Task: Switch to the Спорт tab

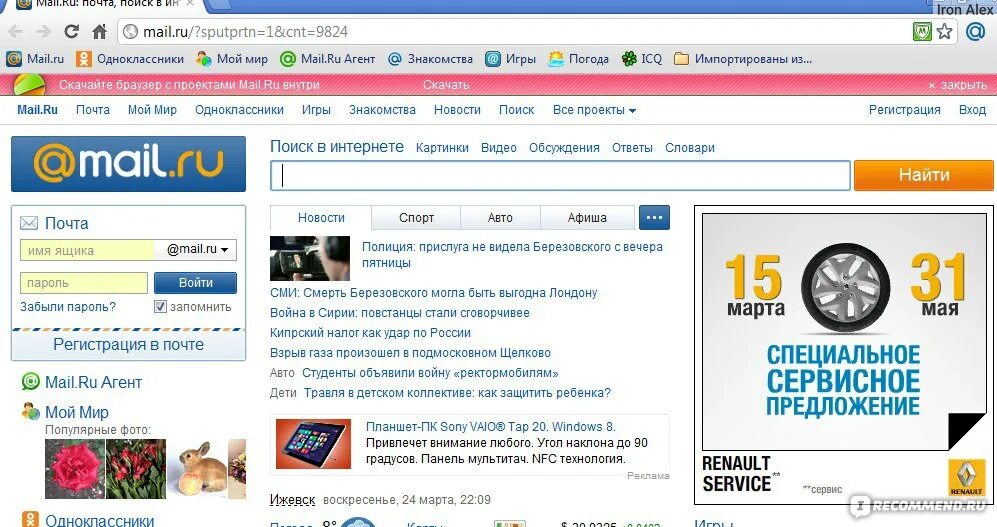Action: coord(416,217)
